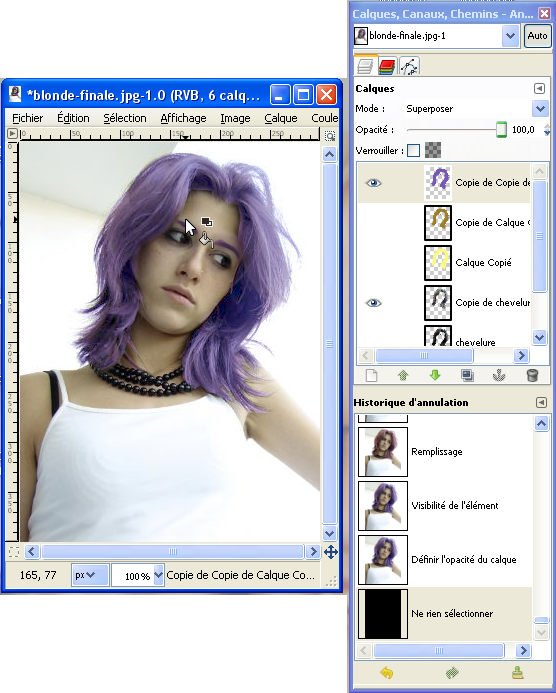Anchor the floating layer with anchor icon

point(499,376)
